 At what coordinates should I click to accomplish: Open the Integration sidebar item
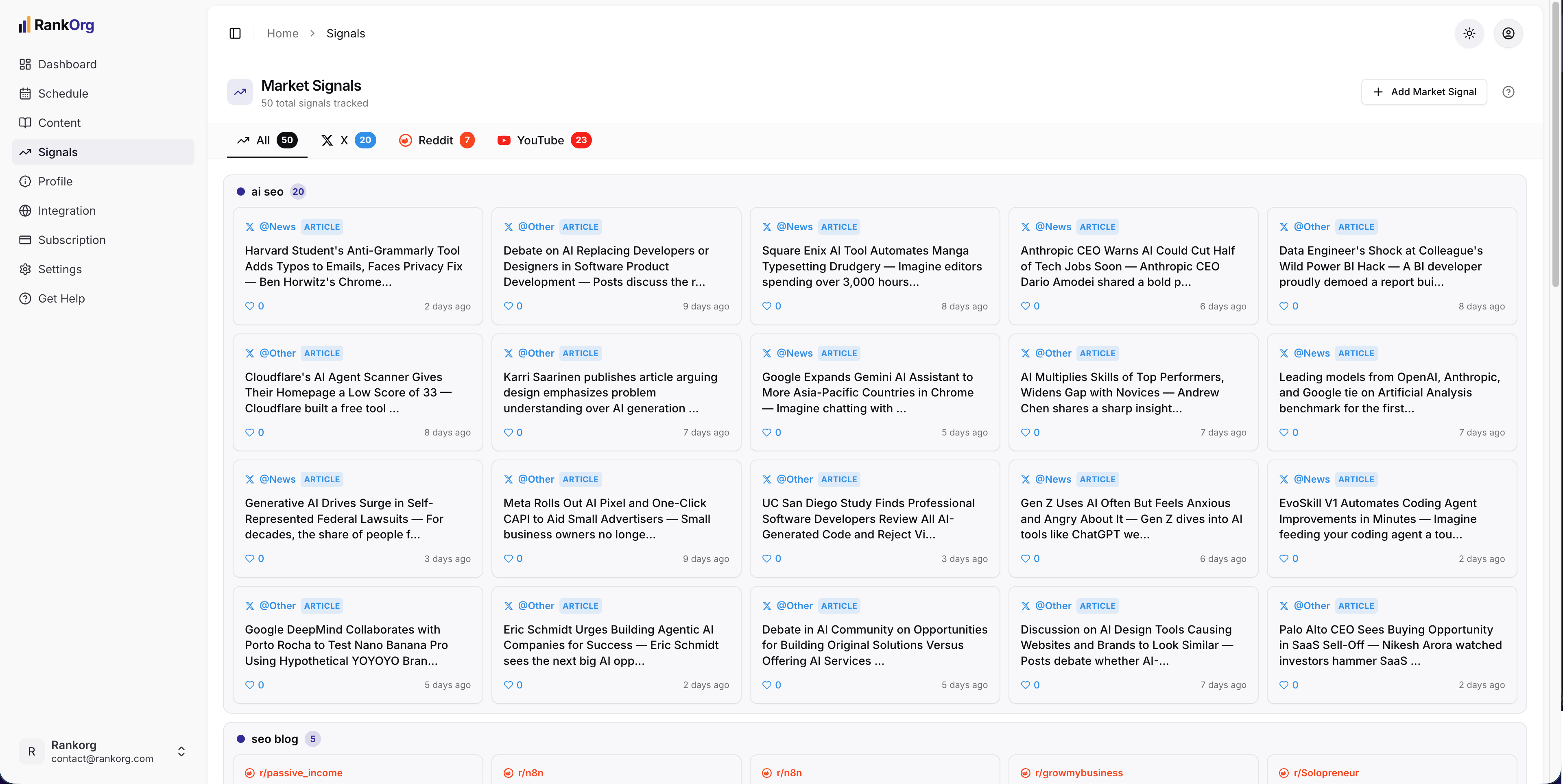point(103,210)
